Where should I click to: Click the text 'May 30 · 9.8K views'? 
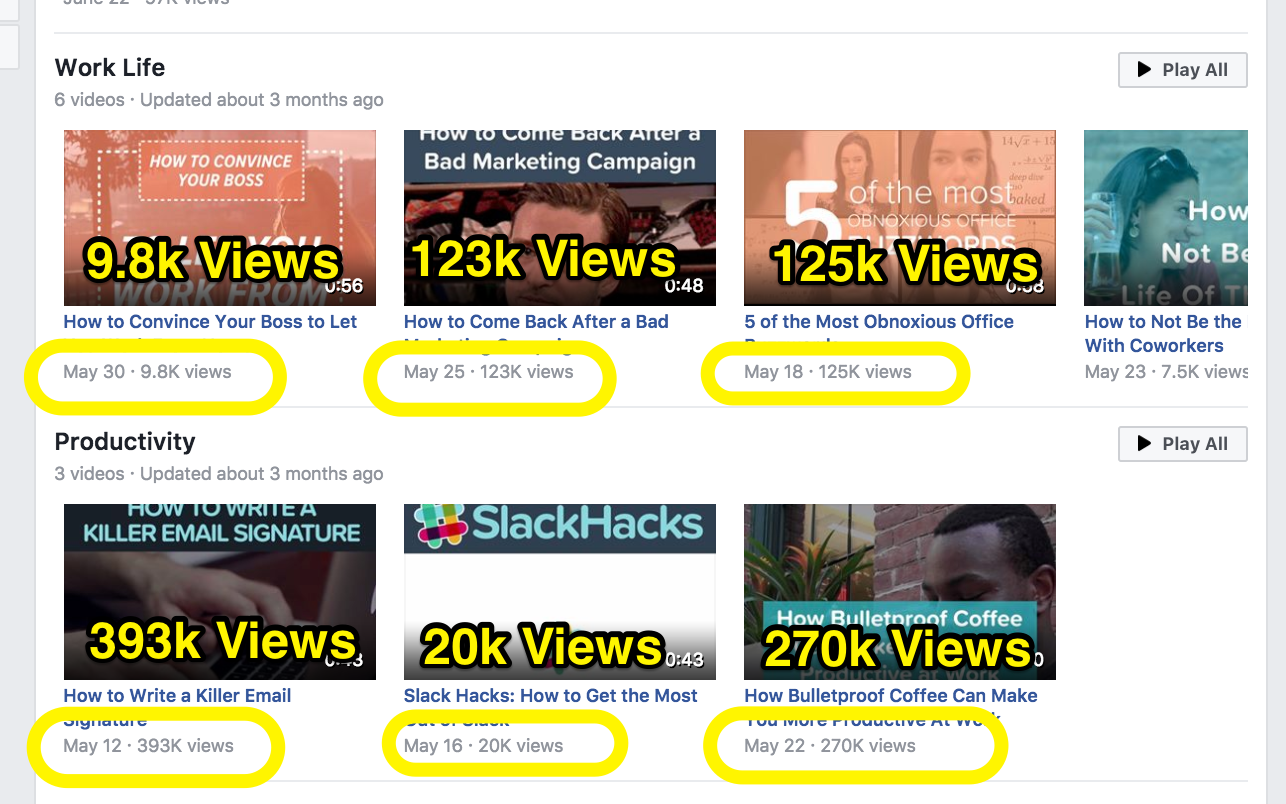pos(147,372)
